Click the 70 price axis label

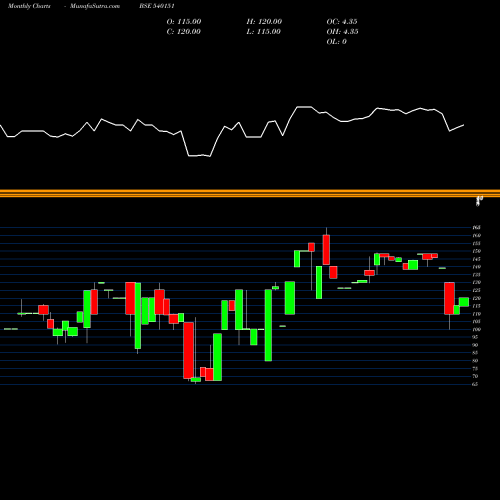click(x=475, y=376)
